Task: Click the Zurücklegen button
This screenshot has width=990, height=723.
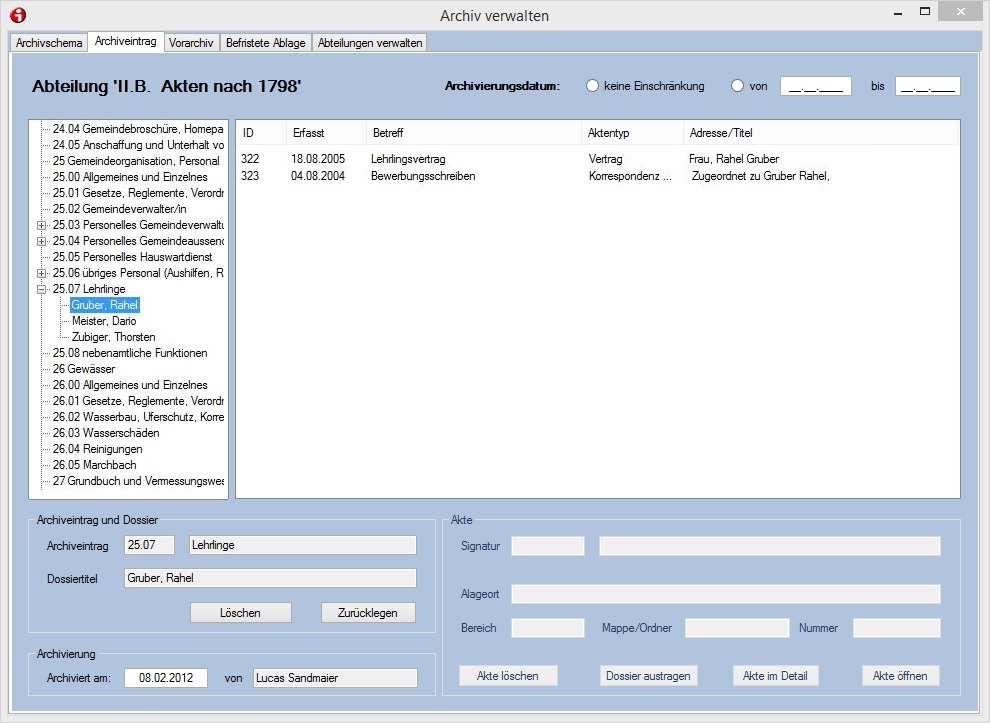Action: tap(368, 612)
